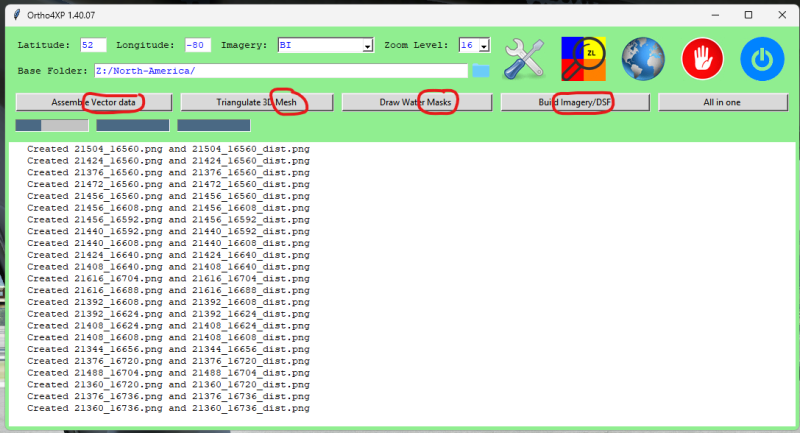Click the blue power exit icon
Viewport: 800px width, 433px height.
pyautogui.click(x=762, y=60)
